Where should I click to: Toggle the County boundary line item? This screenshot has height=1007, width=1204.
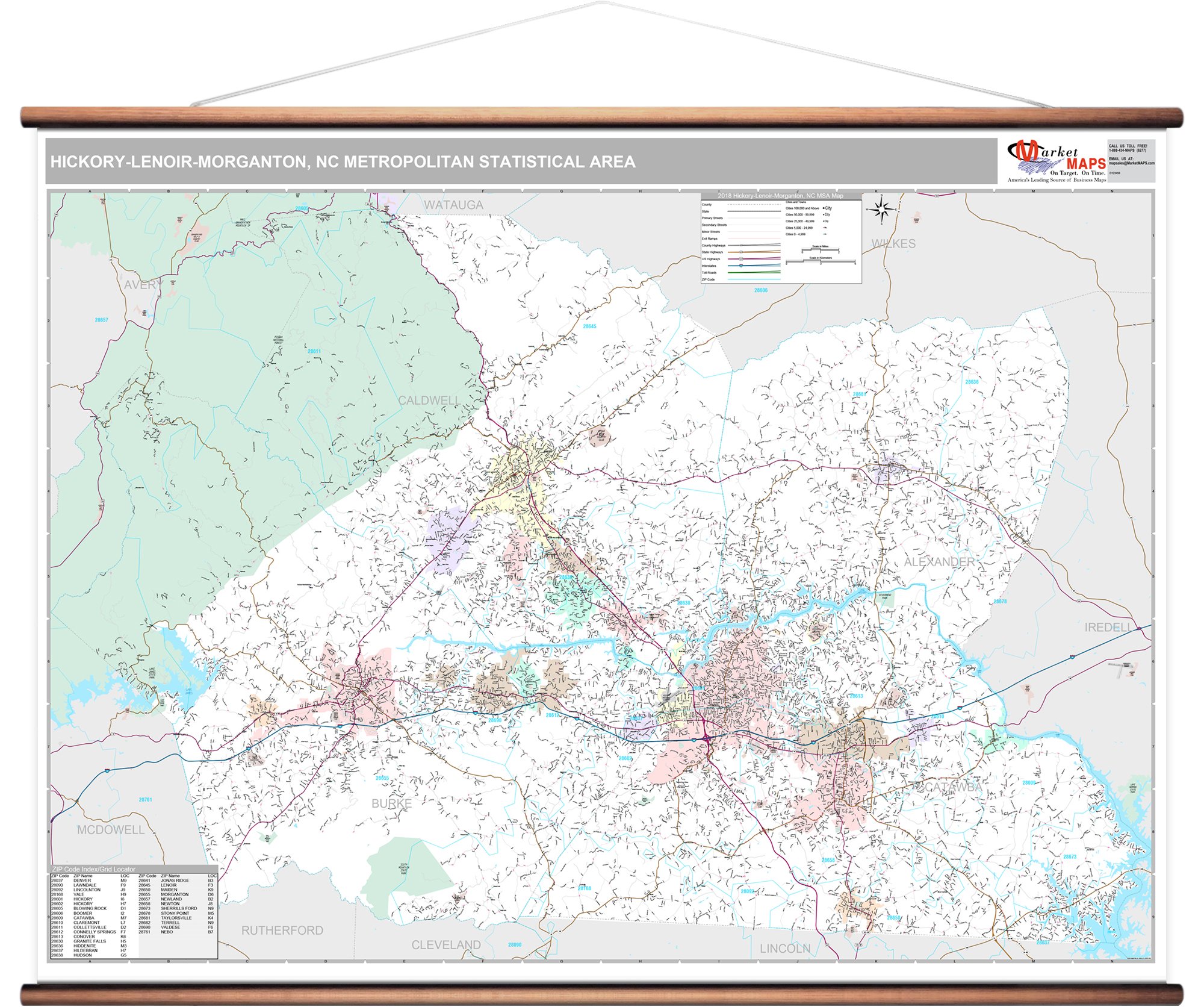754,204
